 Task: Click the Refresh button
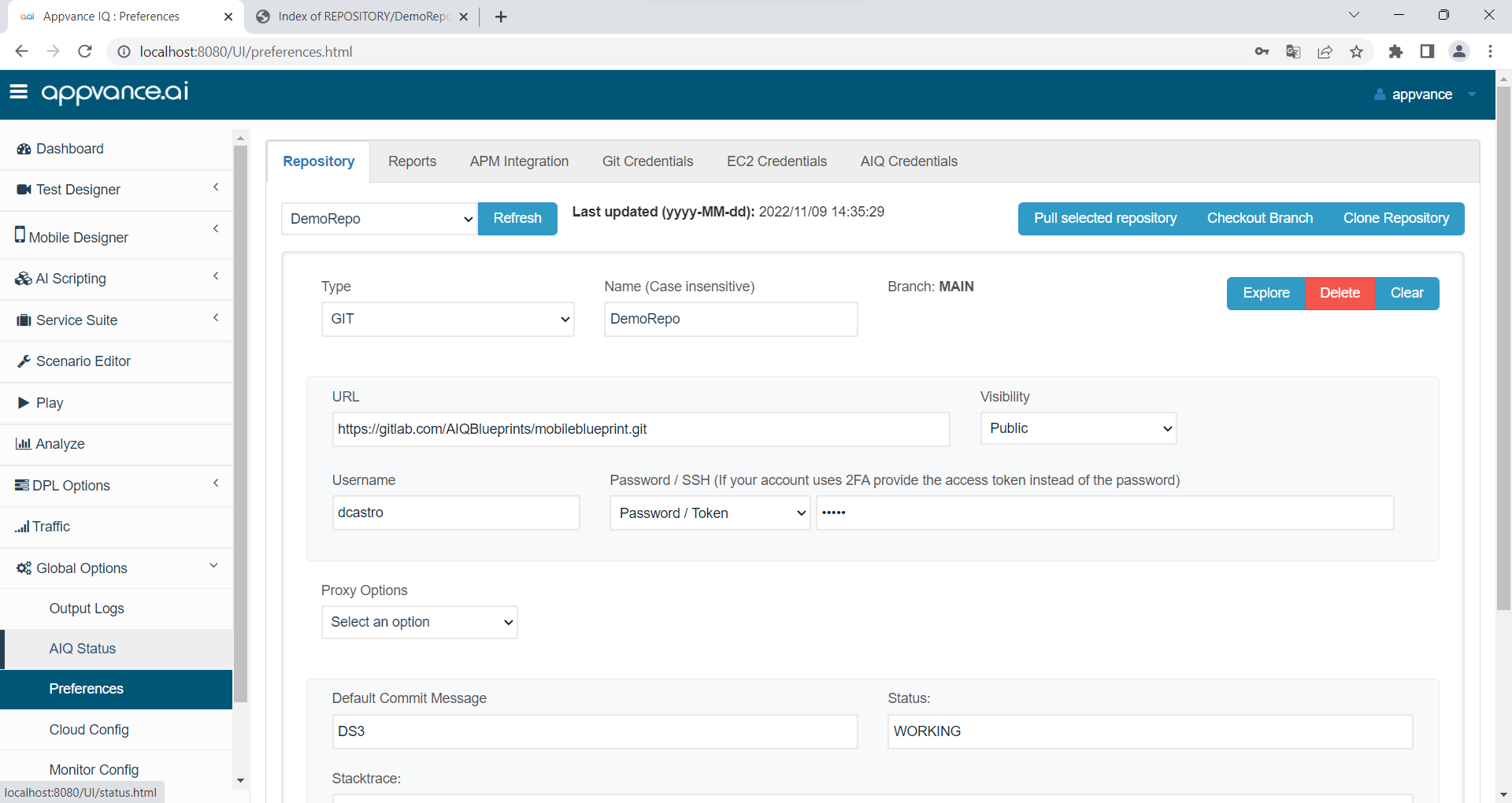[517, 219]
